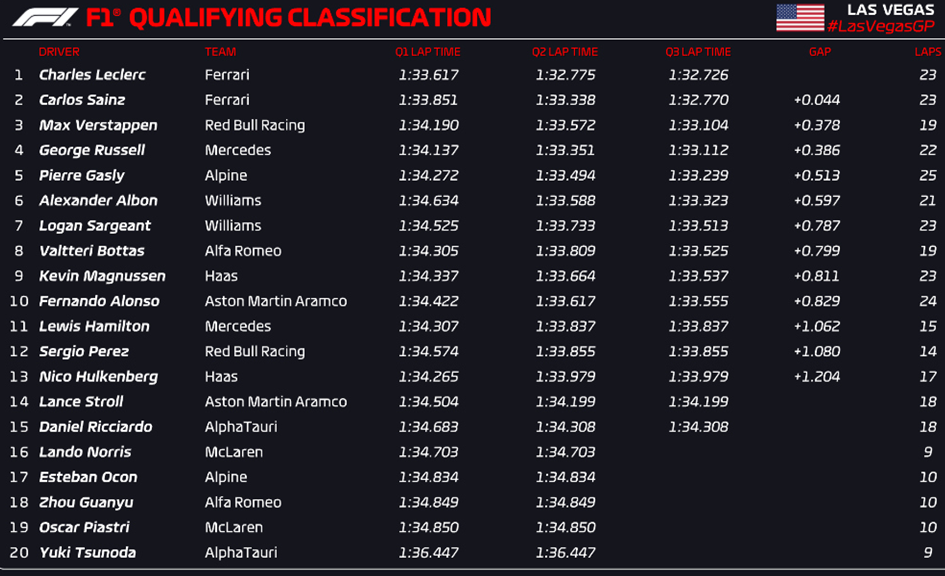Click Leclerc's Q3 time 1:32.726
This screenshot has height=576, width=945.
point(698,75)
